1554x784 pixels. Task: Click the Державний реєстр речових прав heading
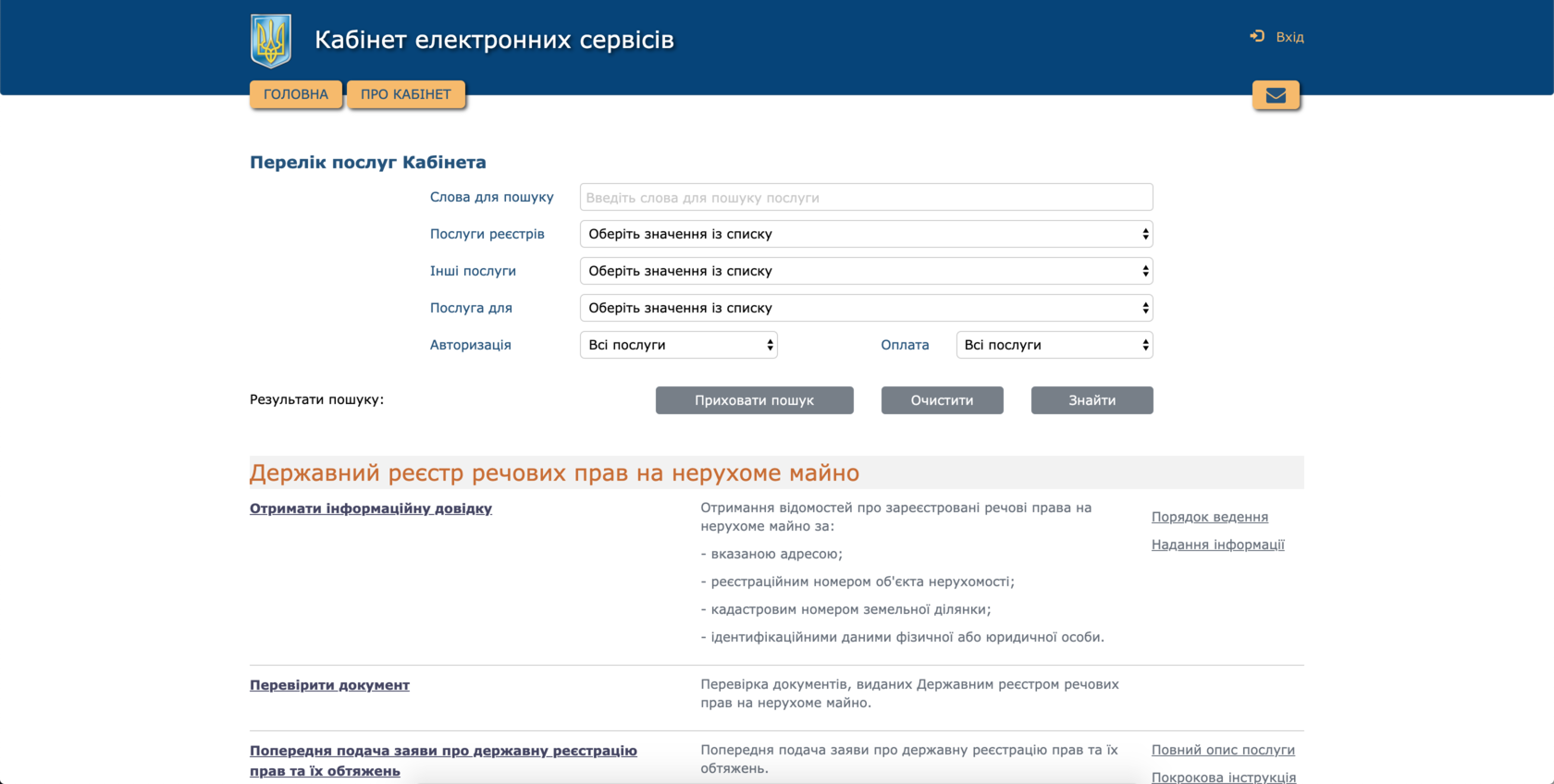[x=554, y=473]
